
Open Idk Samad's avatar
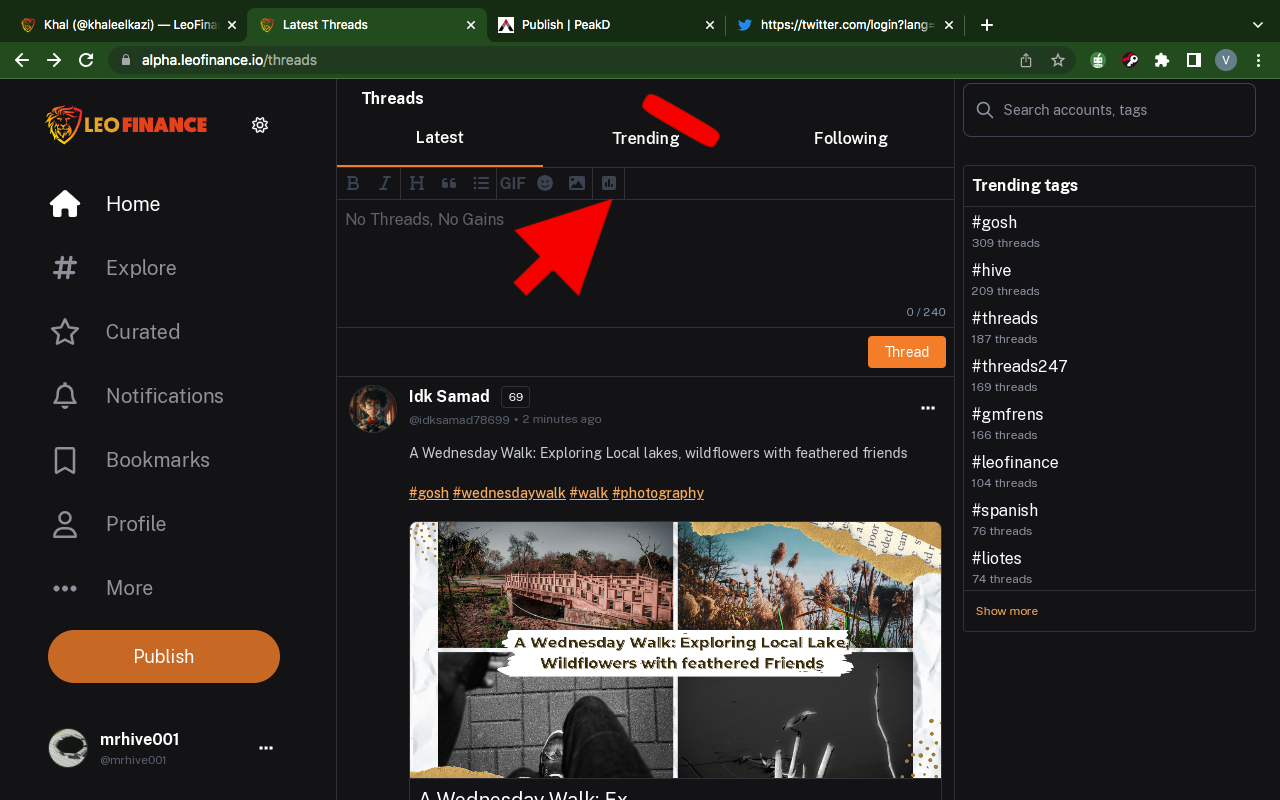[x=373, y=408]
